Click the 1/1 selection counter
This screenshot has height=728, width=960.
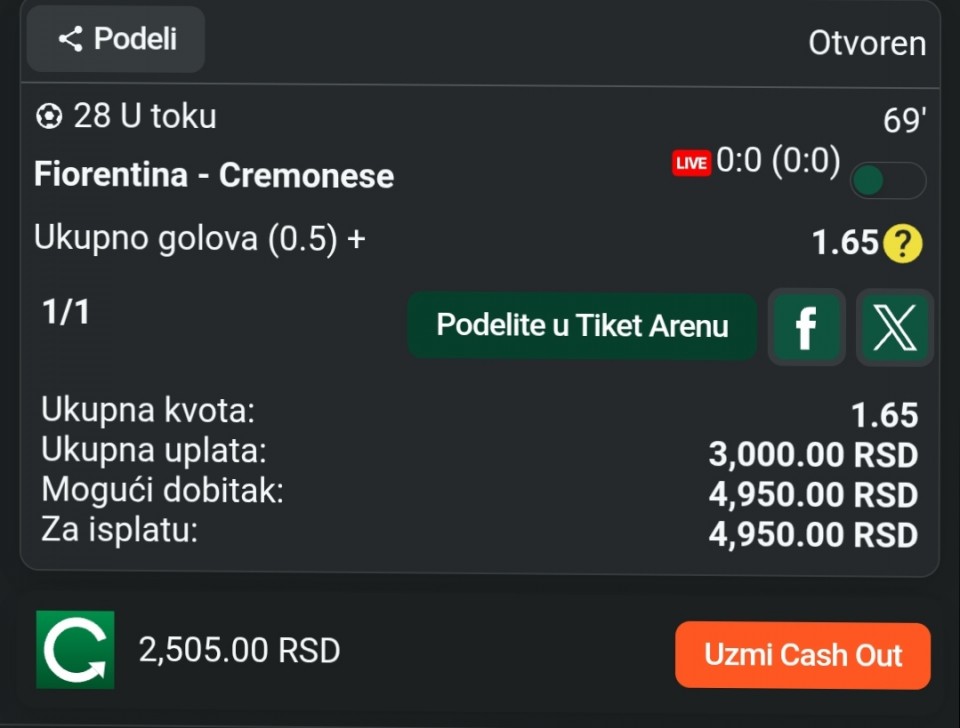[x=66, y=312]
